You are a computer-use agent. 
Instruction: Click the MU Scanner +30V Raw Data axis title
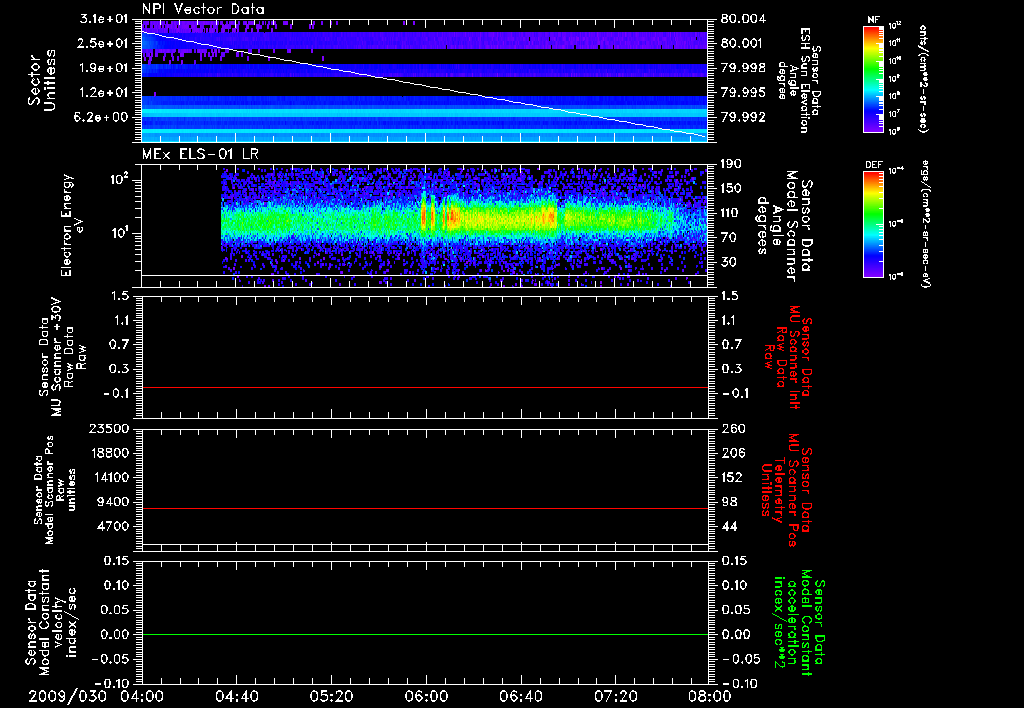62,357
